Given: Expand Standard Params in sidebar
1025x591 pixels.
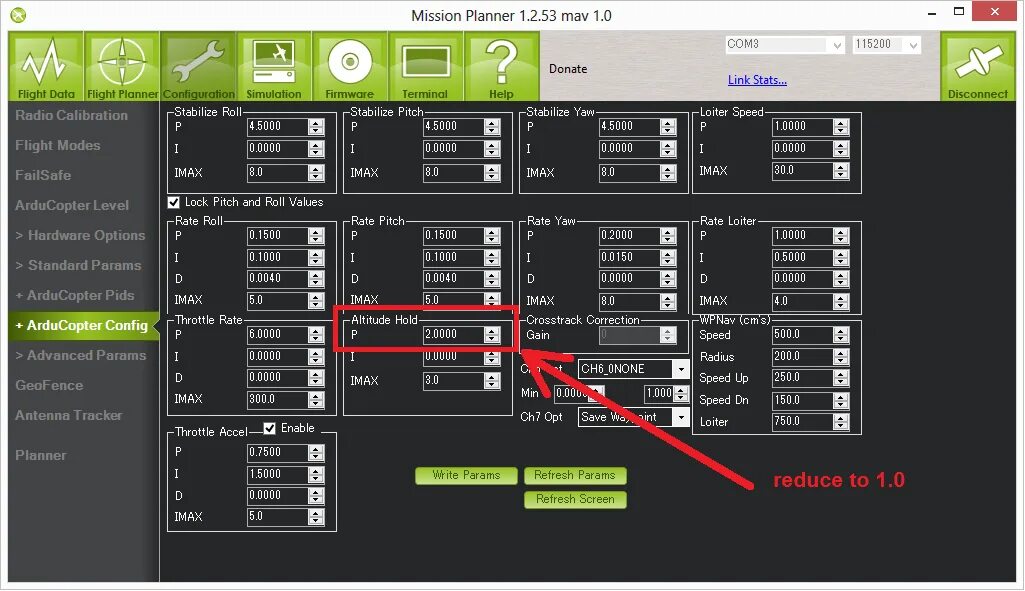Looking at the screenshot, I should click(78, 265).
